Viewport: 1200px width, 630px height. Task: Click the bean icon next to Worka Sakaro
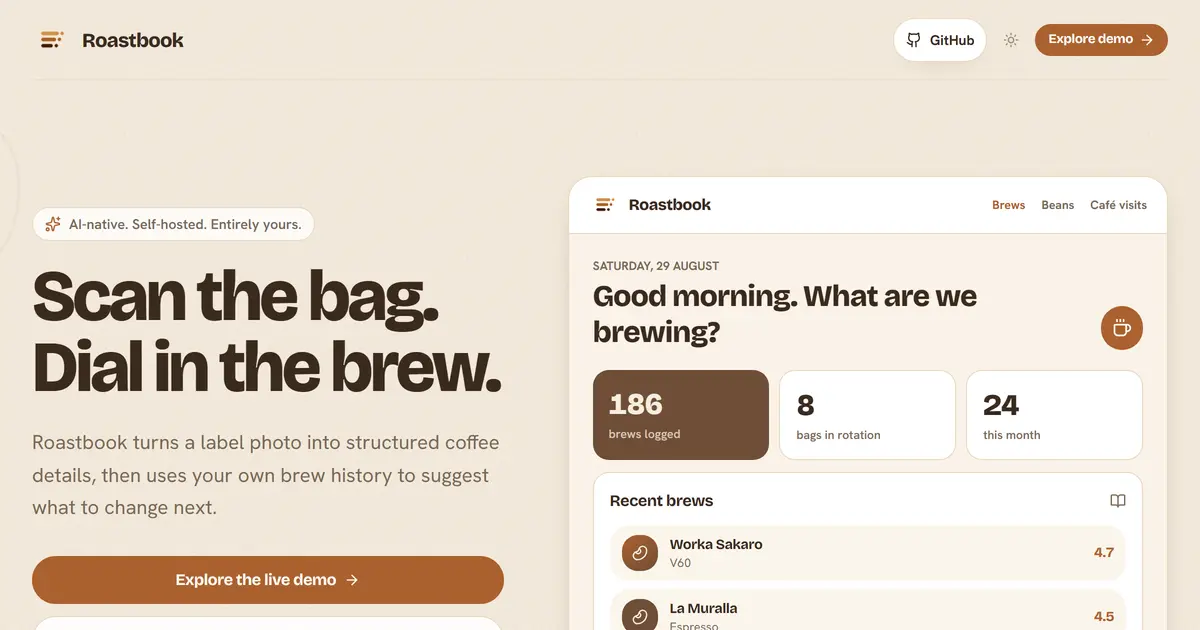click(640, 553)
